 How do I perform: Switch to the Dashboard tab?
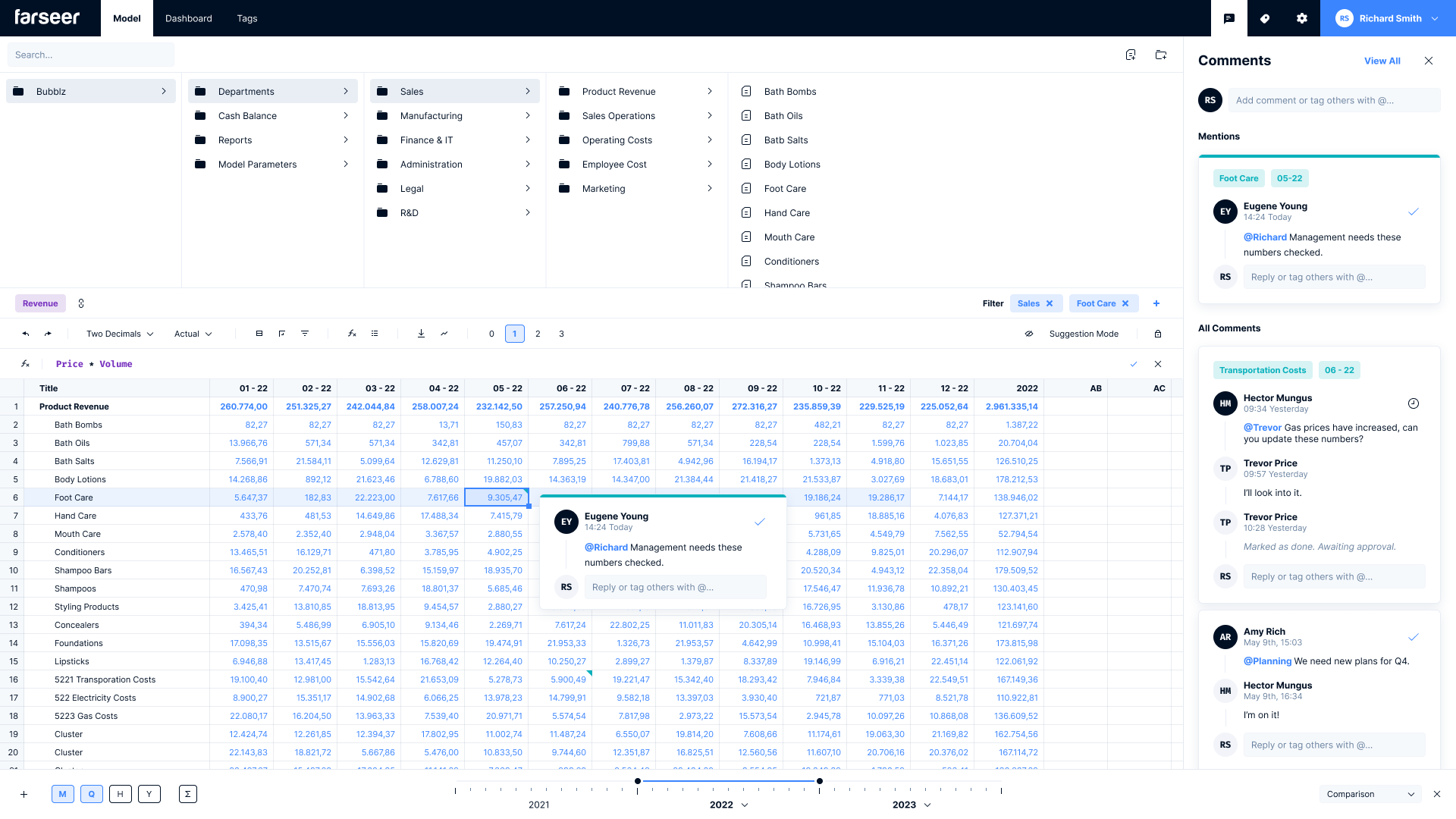[x=189, y=18]
